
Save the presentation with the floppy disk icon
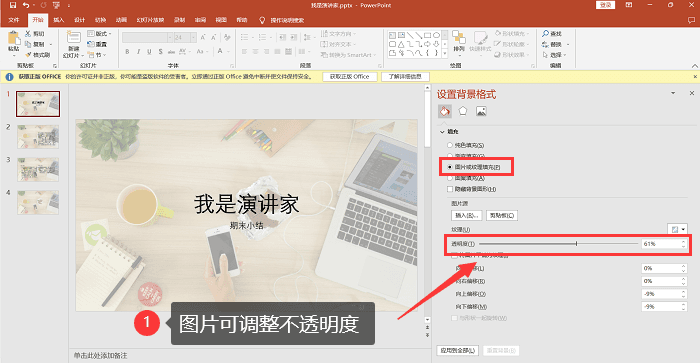click(12, 5)
